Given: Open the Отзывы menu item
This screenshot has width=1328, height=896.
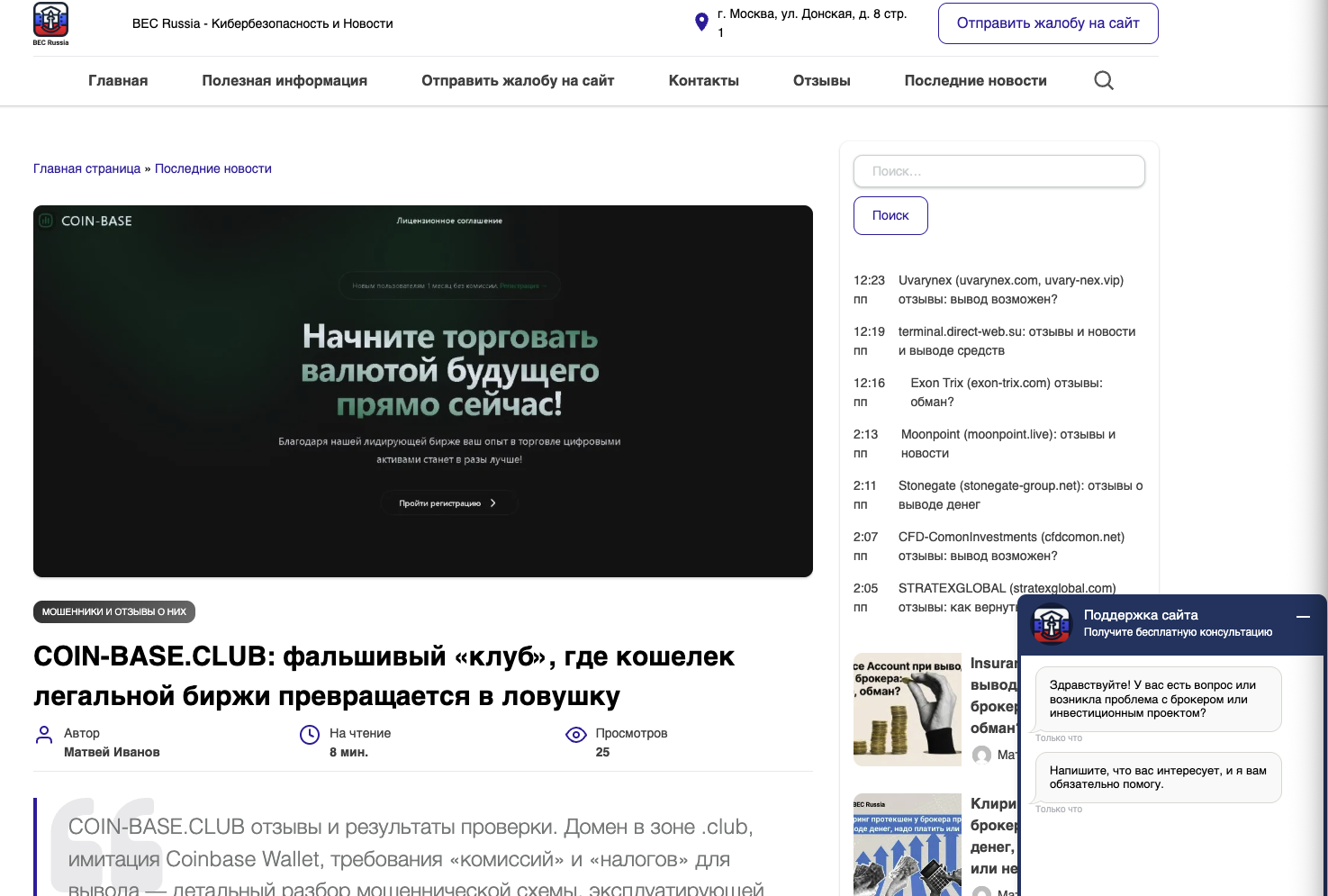Looking at the screenshot, I should [822, 81].
